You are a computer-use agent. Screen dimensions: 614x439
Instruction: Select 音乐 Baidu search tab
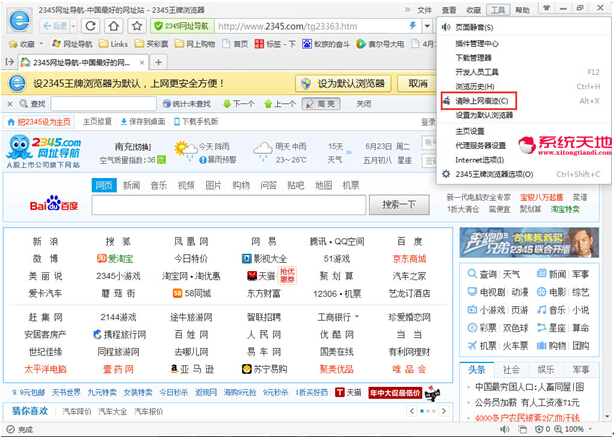coord(159,185)
